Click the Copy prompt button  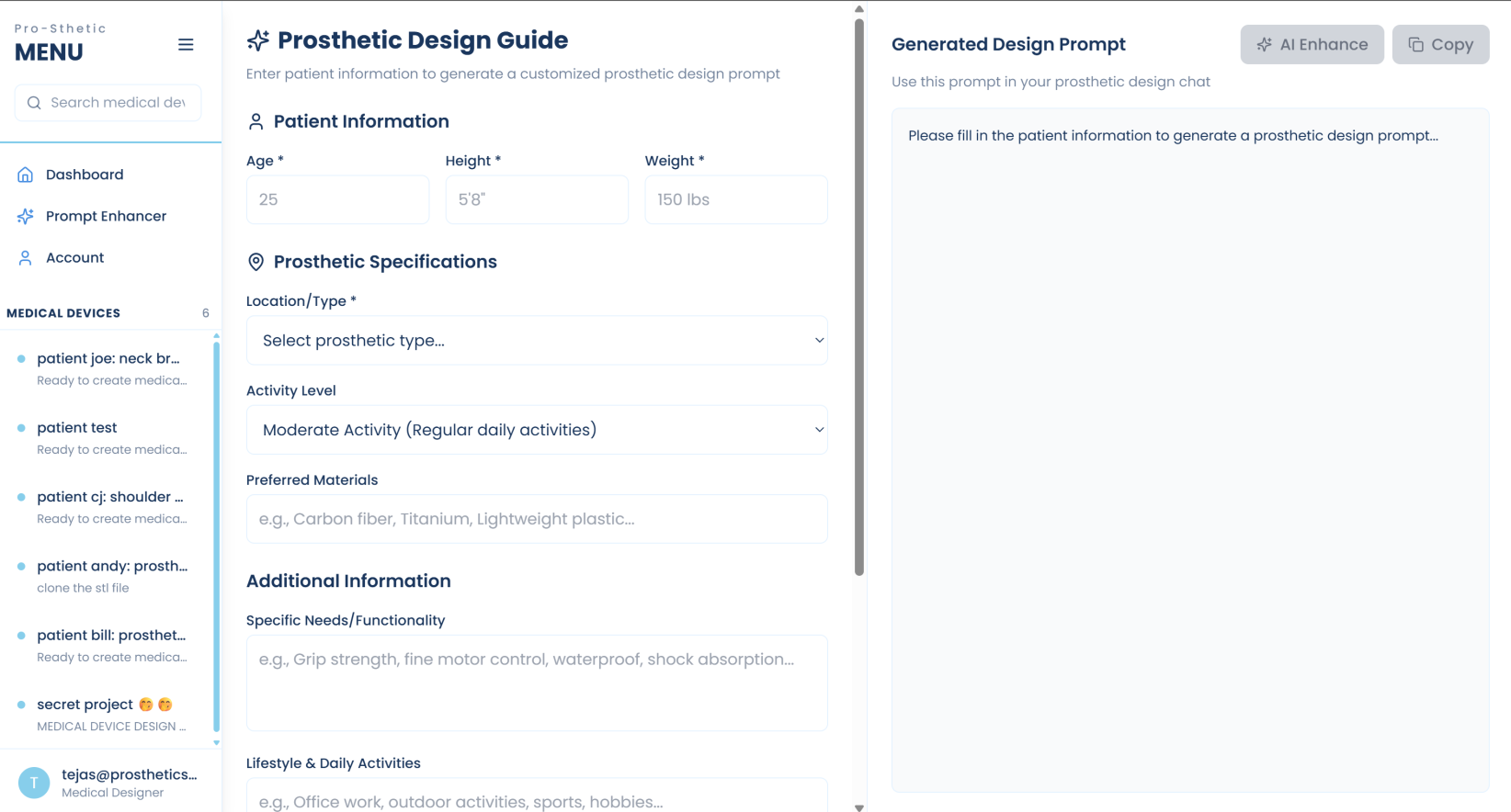1440,45
